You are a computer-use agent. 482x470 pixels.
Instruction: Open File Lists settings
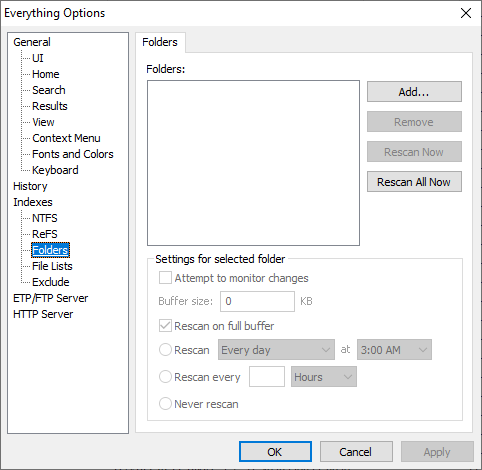click(52, 266)
